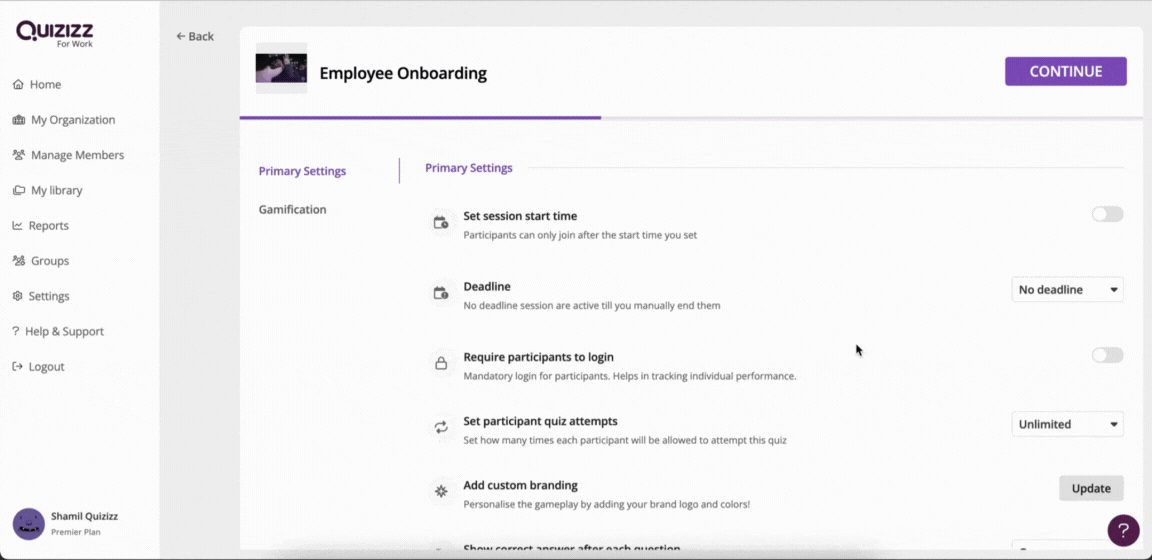This screenshot has height=560, width=1152.
Task: Click the Employee Onboarding quiz thumbnail
Action: coord(281,68)
